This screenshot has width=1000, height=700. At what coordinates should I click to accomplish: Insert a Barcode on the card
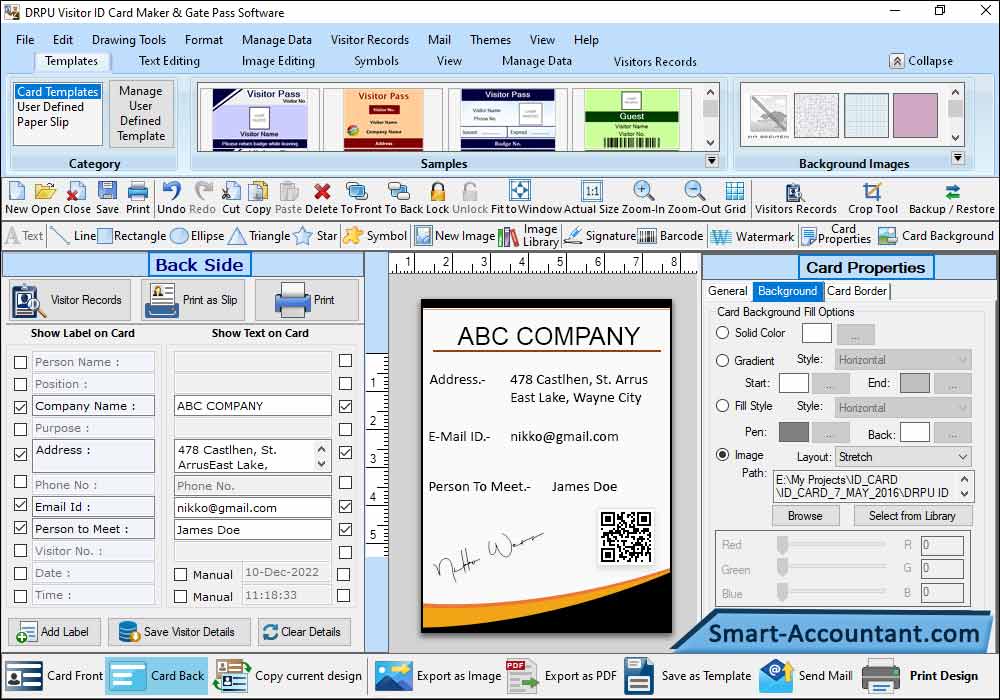point(670,236)
